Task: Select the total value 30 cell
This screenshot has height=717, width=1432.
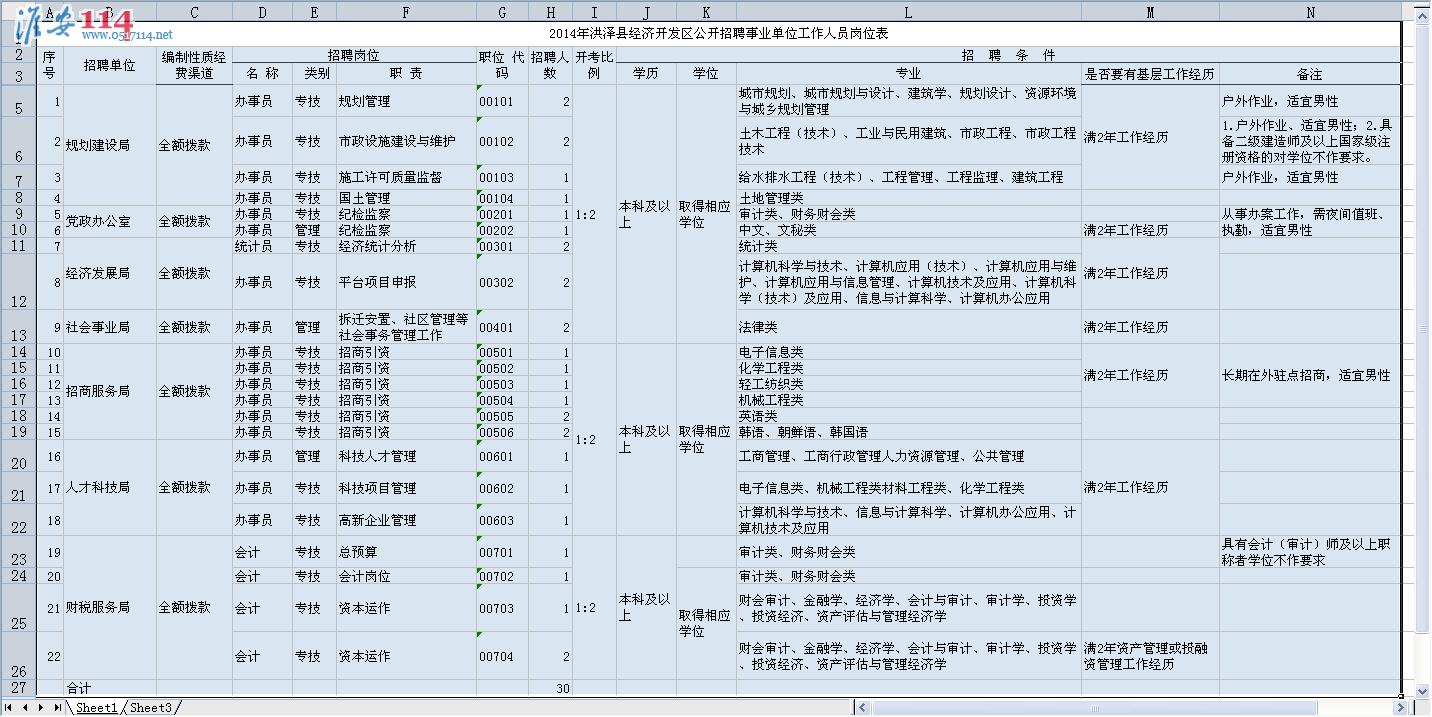Action: coord(550,688)
